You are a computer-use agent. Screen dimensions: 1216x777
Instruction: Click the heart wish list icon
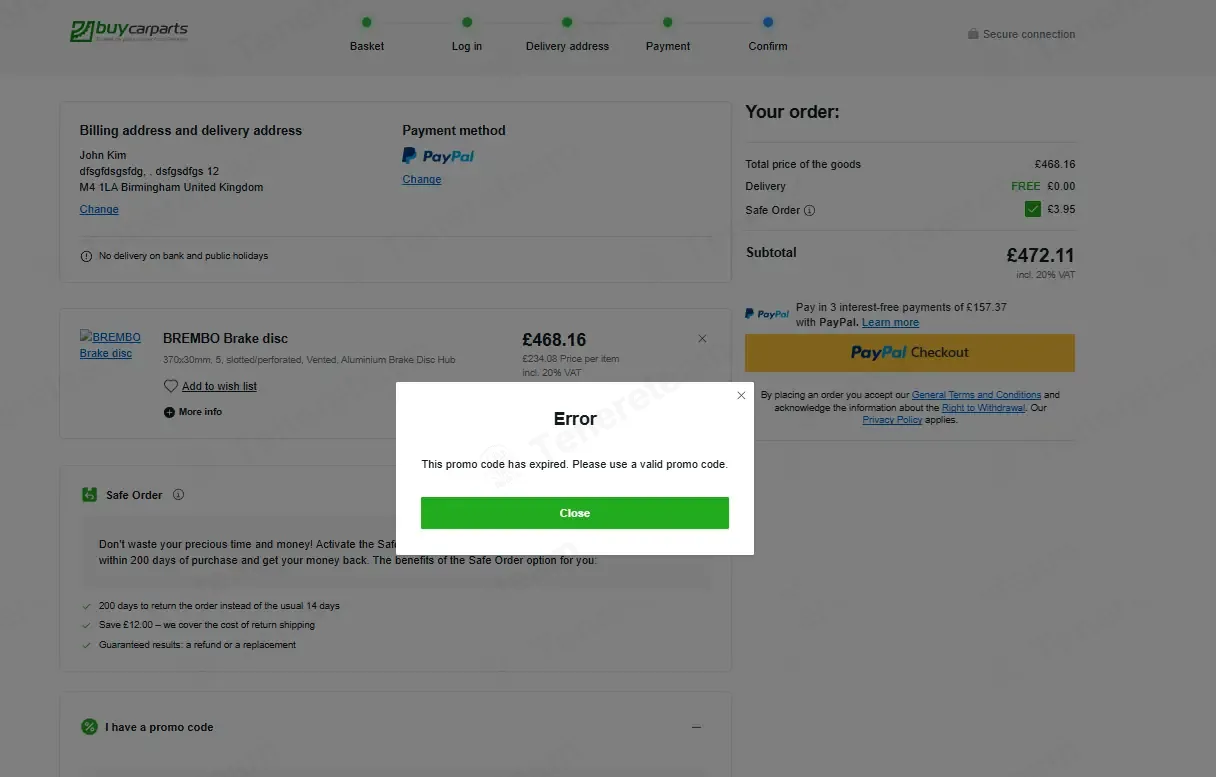[x=171, y=386]
